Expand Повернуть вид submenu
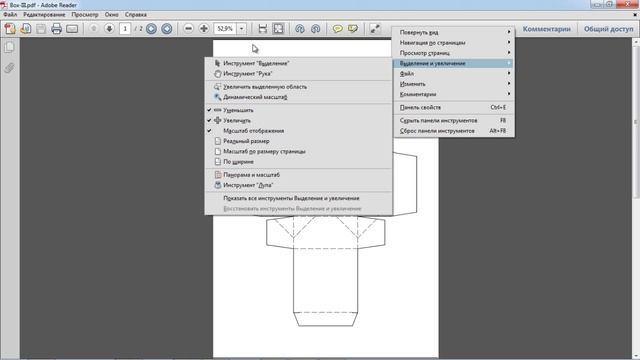Image resolution: width=640 pixels, height=360 pixels. 453,32
